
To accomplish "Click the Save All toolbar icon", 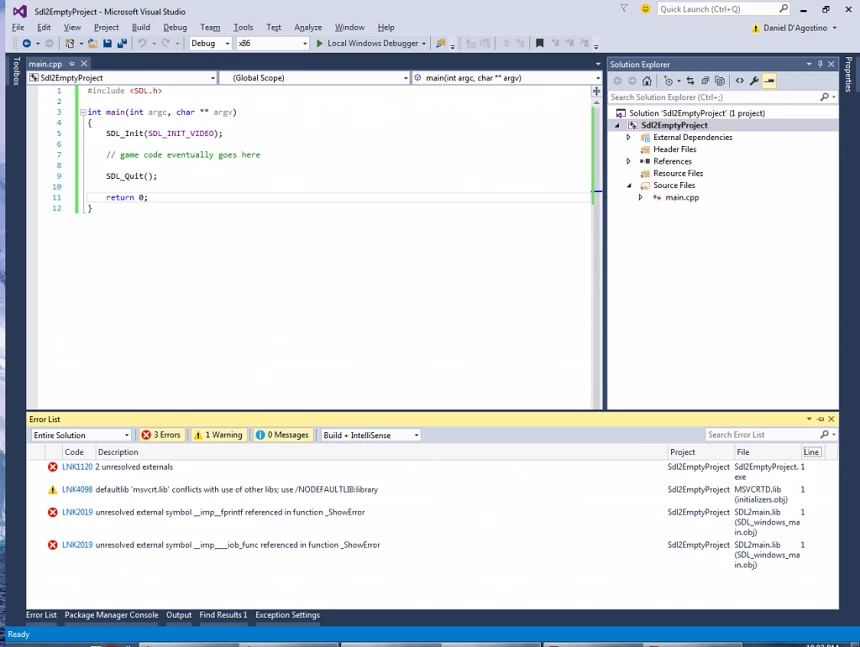I will click(121, 43).
